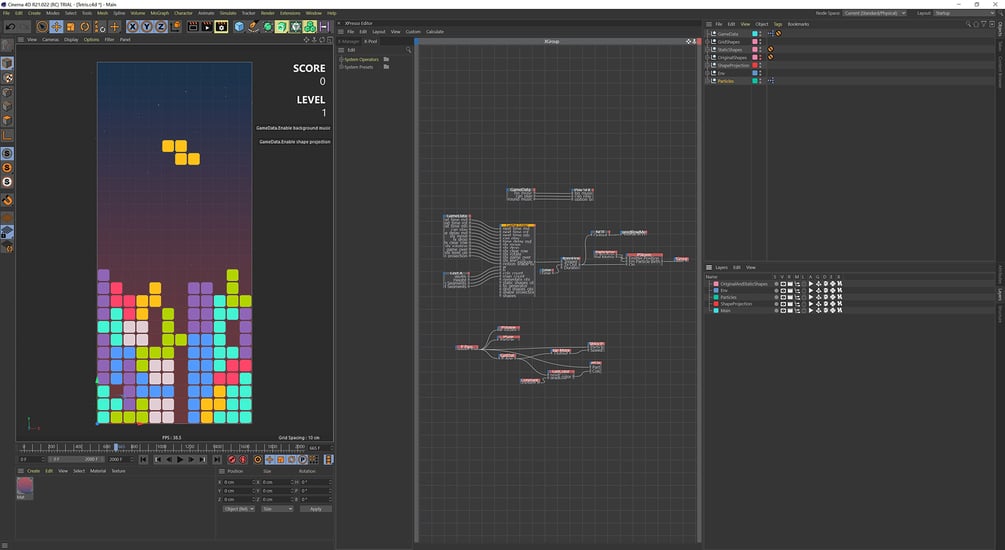
Task: Click the Record Active Objects button
Action: point(232,459)
